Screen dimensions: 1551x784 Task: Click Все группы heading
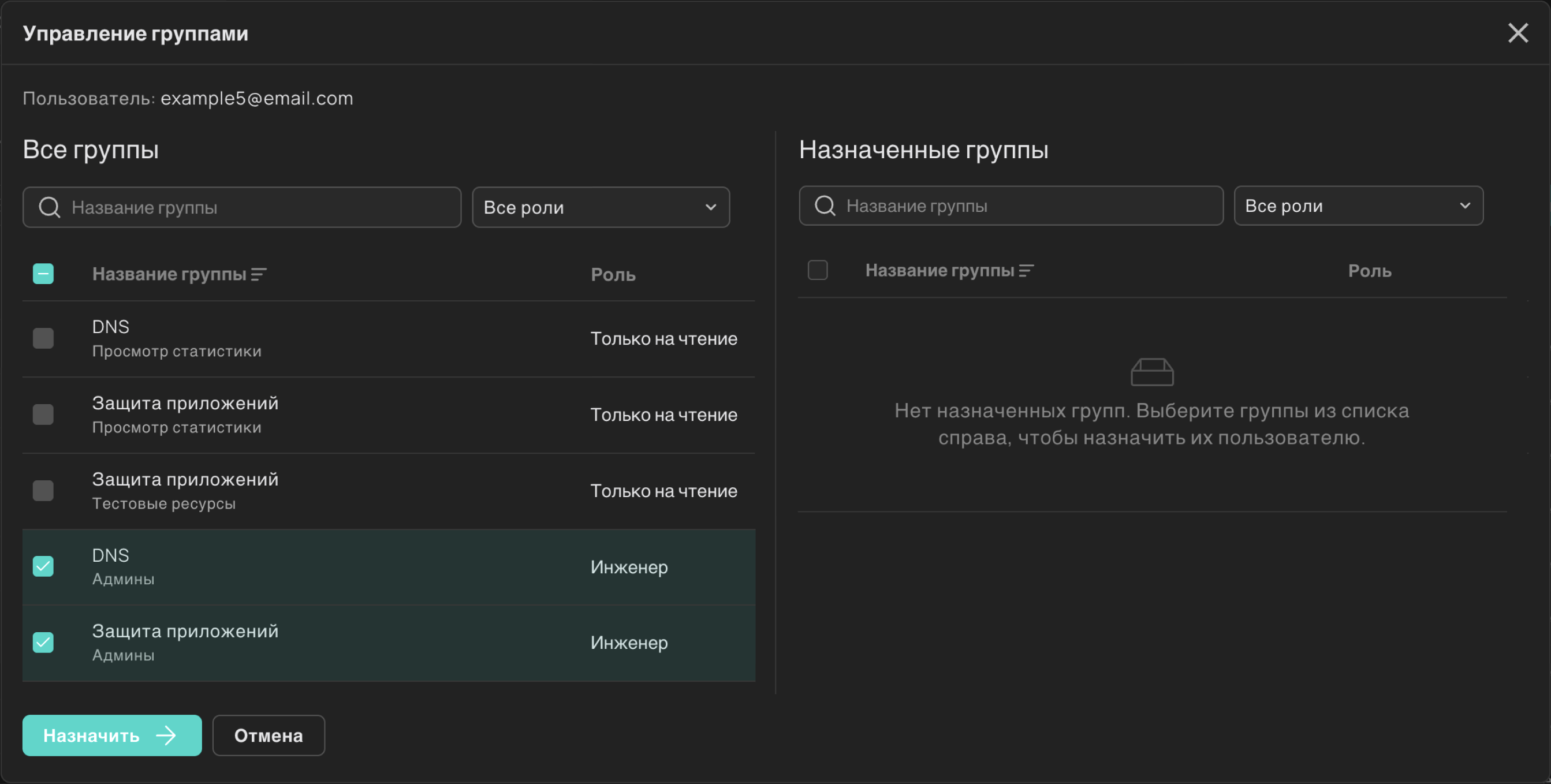[91, 150]
